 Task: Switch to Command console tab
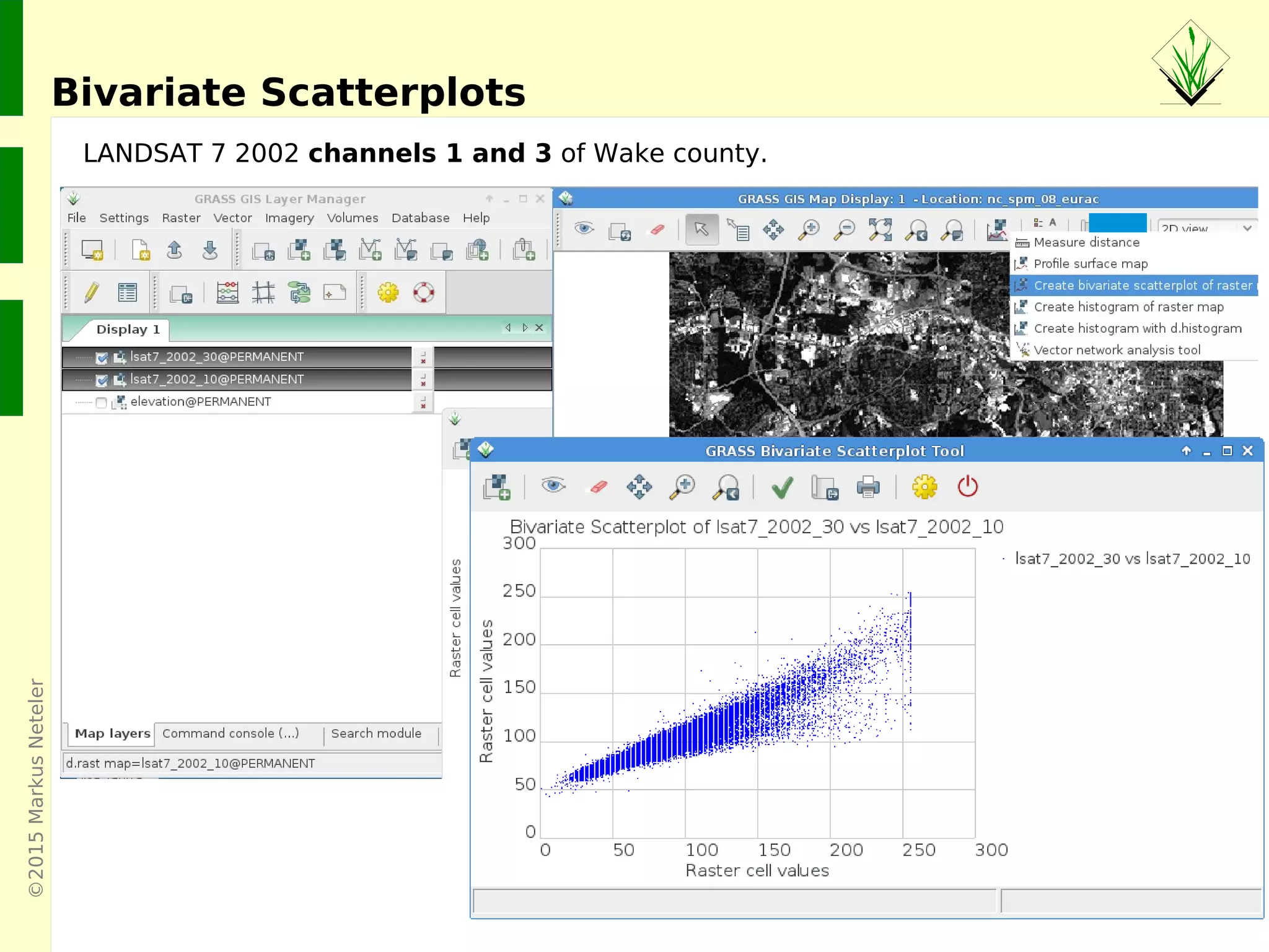coord(231,734)
